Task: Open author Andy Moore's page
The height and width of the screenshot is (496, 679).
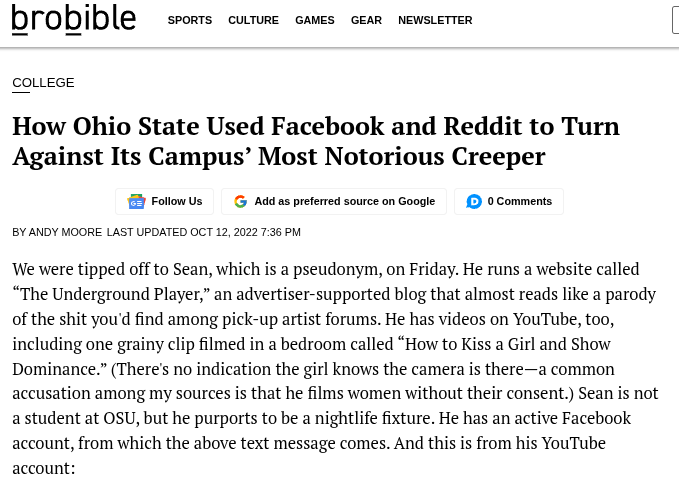Action: pos(65,232)
